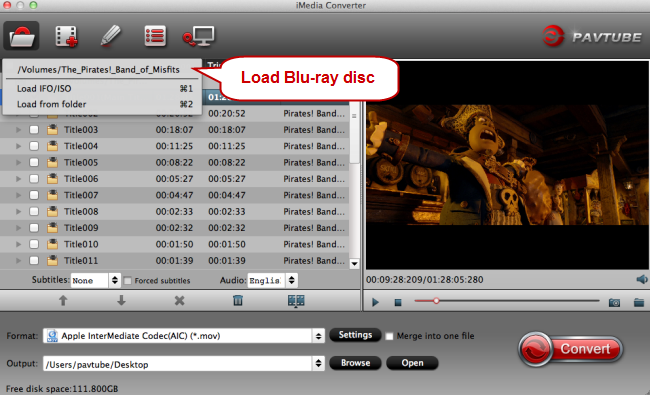Mute the preview with the speaker icon
Viewport: 650px width, 395px height.
tap(642, 279)
